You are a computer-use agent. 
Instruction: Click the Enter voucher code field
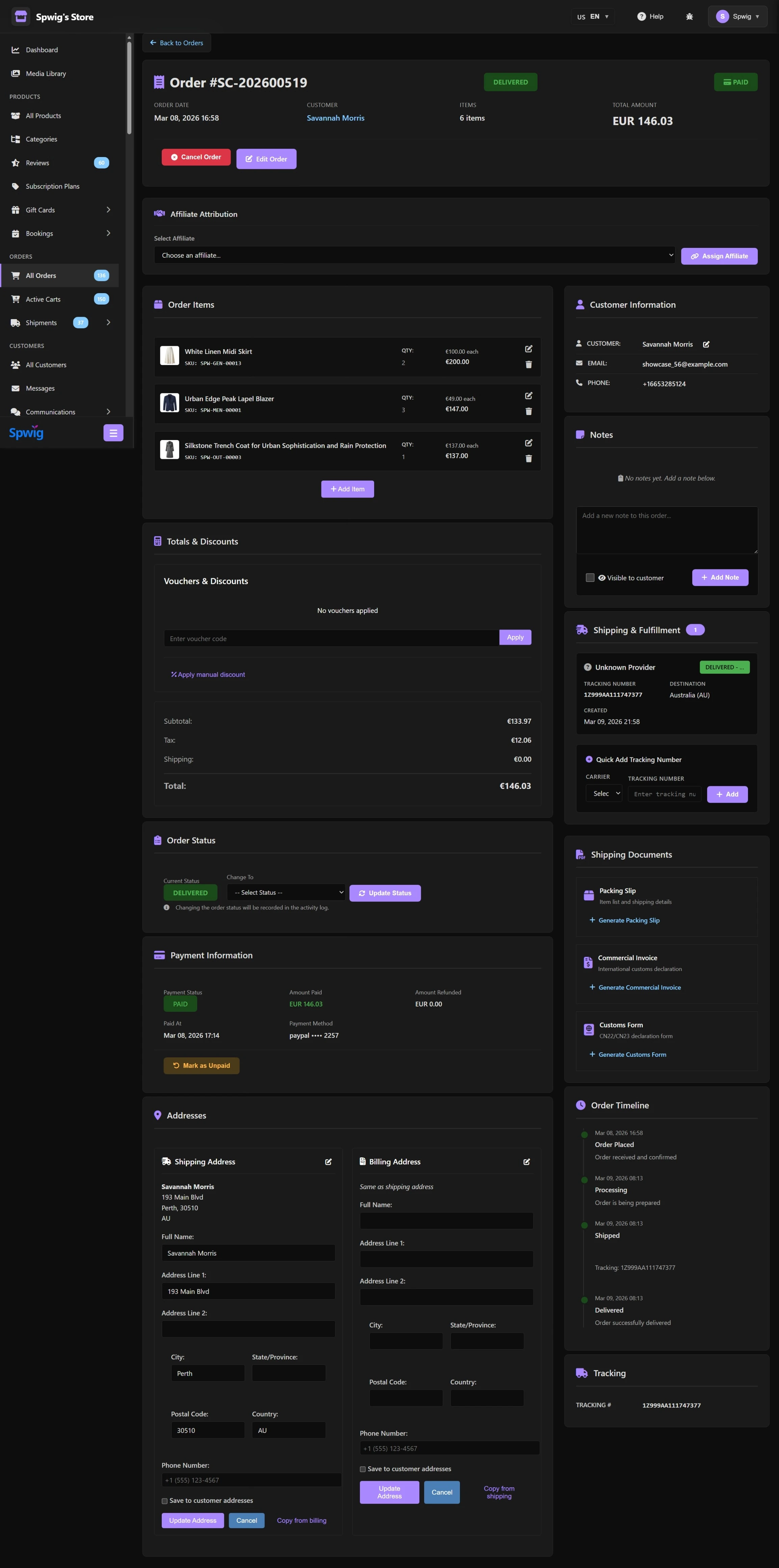click(x=331, y=638)
